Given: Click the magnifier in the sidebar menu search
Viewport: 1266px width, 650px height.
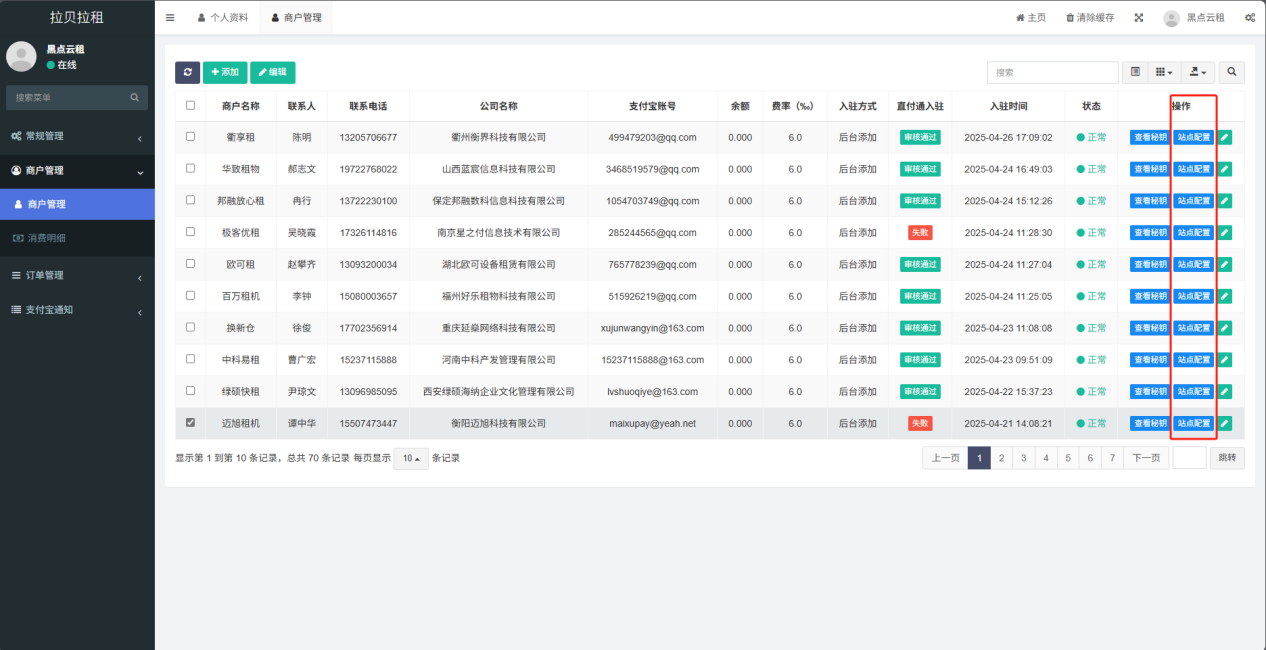Looking at the screenshot, I should pyautogui.click(x=134, y=97).
